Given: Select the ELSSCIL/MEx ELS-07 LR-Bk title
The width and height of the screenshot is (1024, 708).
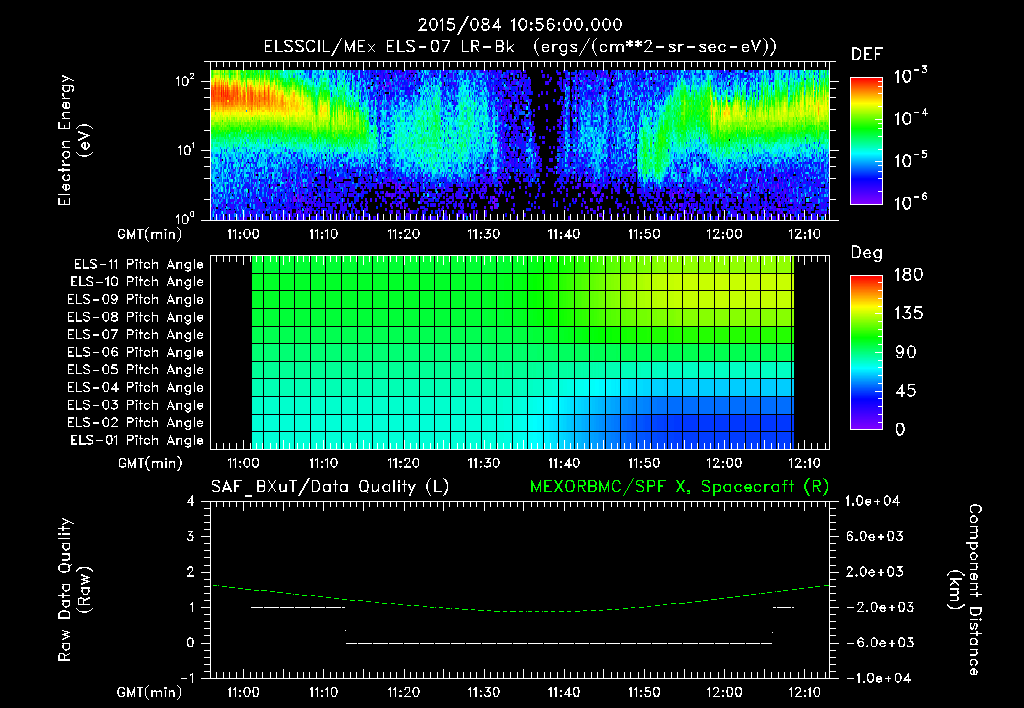Looking at the screenshot, I should pyautogui.click(x=389, y=47).
